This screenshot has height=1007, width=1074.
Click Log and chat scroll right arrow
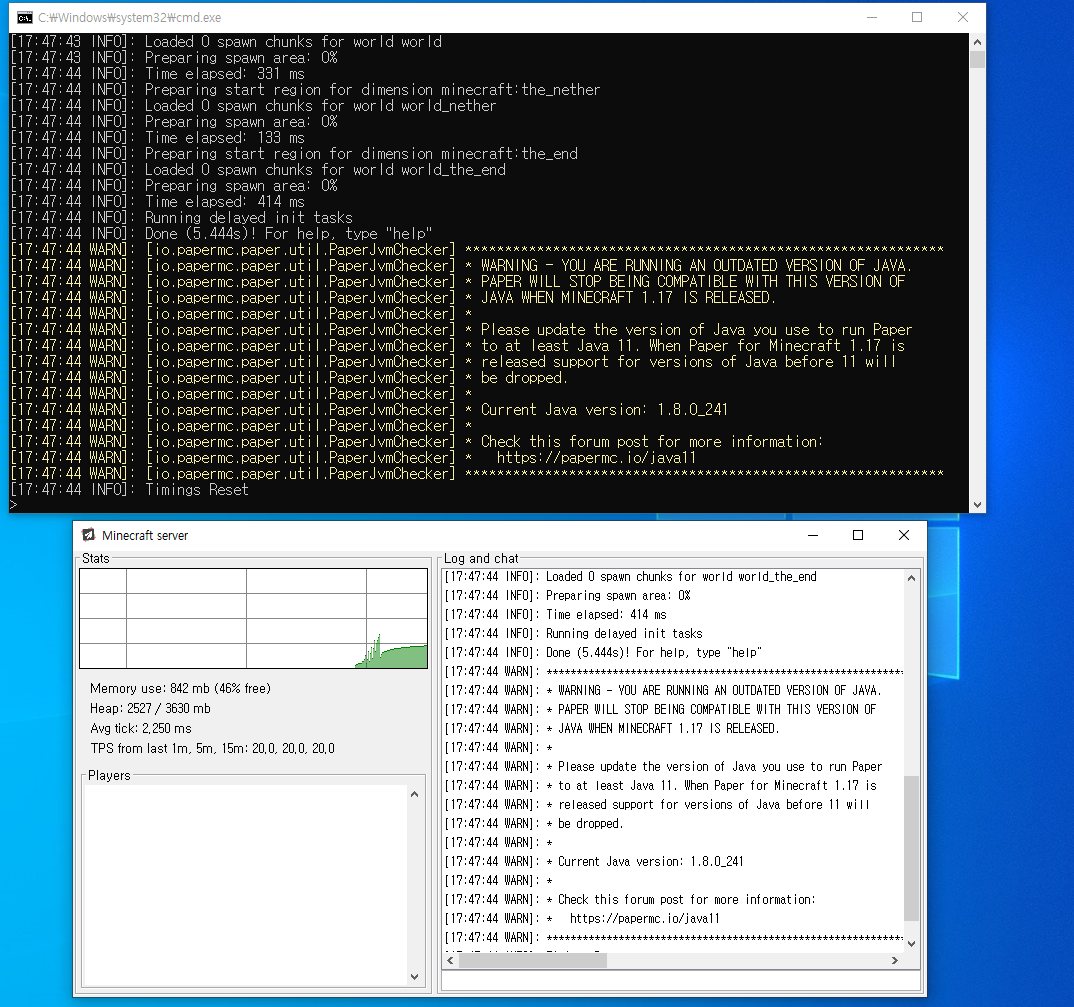[x=895, y=960]
